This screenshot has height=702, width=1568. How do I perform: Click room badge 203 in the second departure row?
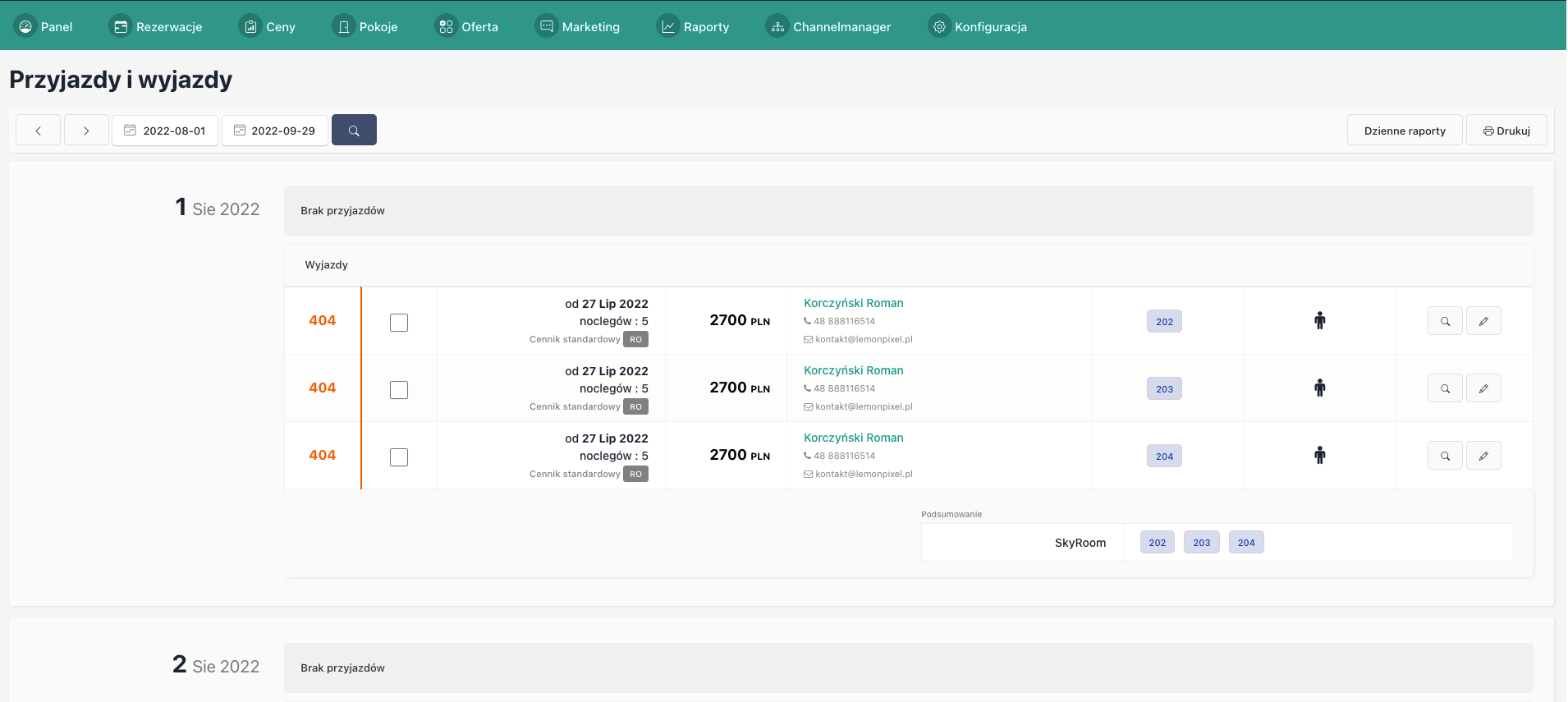click(1164, 388)
